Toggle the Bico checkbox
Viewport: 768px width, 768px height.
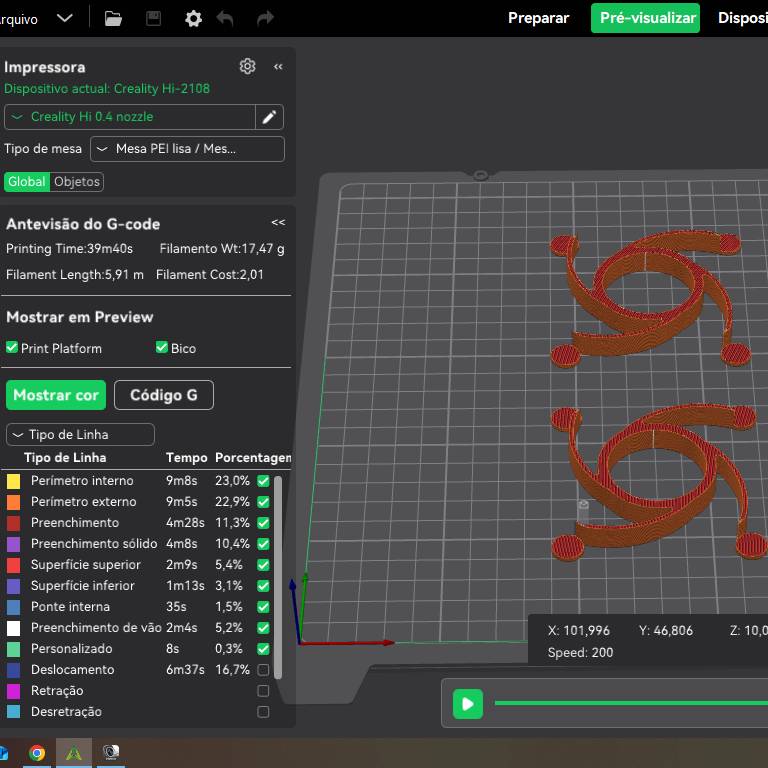tap(162, 348)
